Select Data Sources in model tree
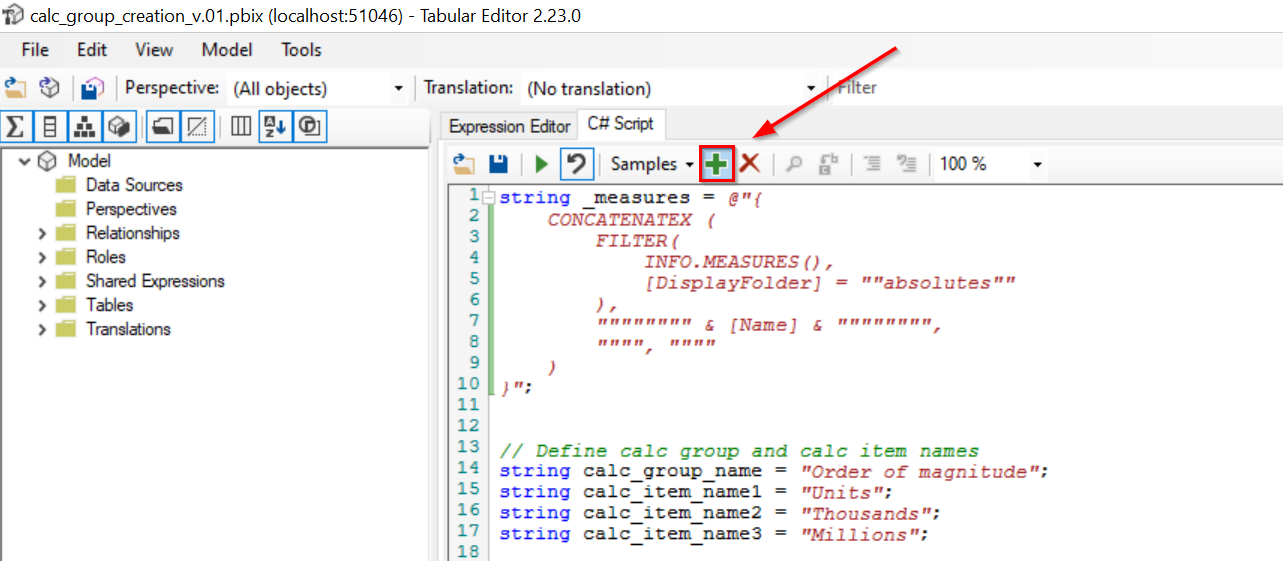The width and height of the screenshot is (1283, 561). point(134,185)
